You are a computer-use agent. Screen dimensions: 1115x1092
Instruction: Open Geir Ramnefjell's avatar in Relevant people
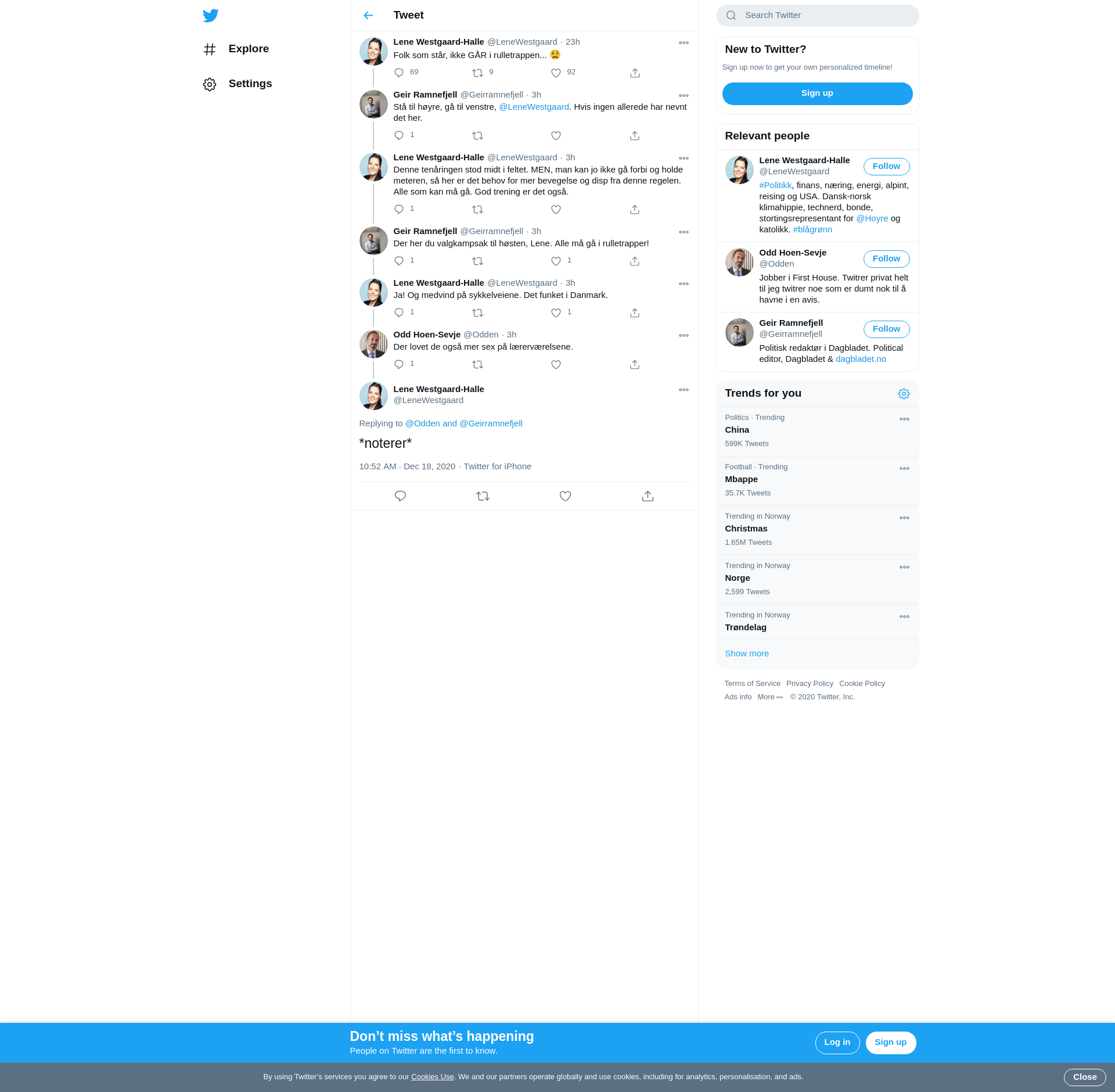pos(739,332)
